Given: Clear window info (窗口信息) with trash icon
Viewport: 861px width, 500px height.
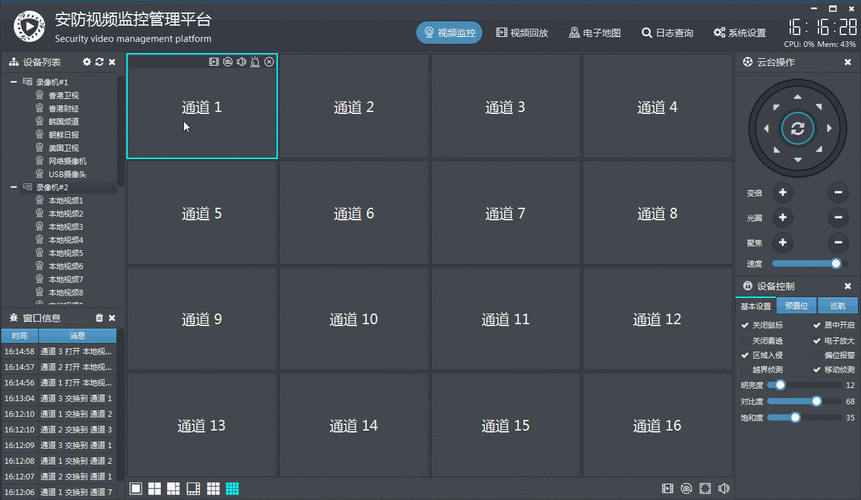Looking at the screenshot, I should 99,318.
